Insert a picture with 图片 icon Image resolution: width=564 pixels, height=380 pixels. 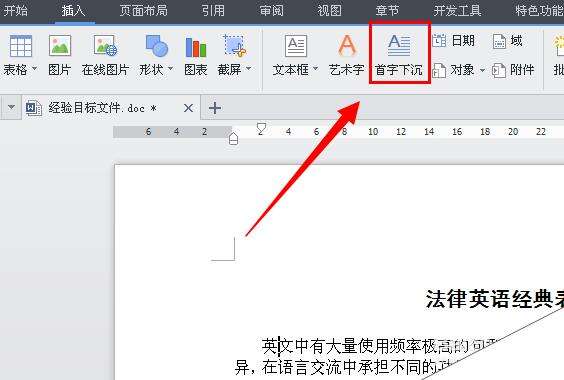click(x=60, y=45)
